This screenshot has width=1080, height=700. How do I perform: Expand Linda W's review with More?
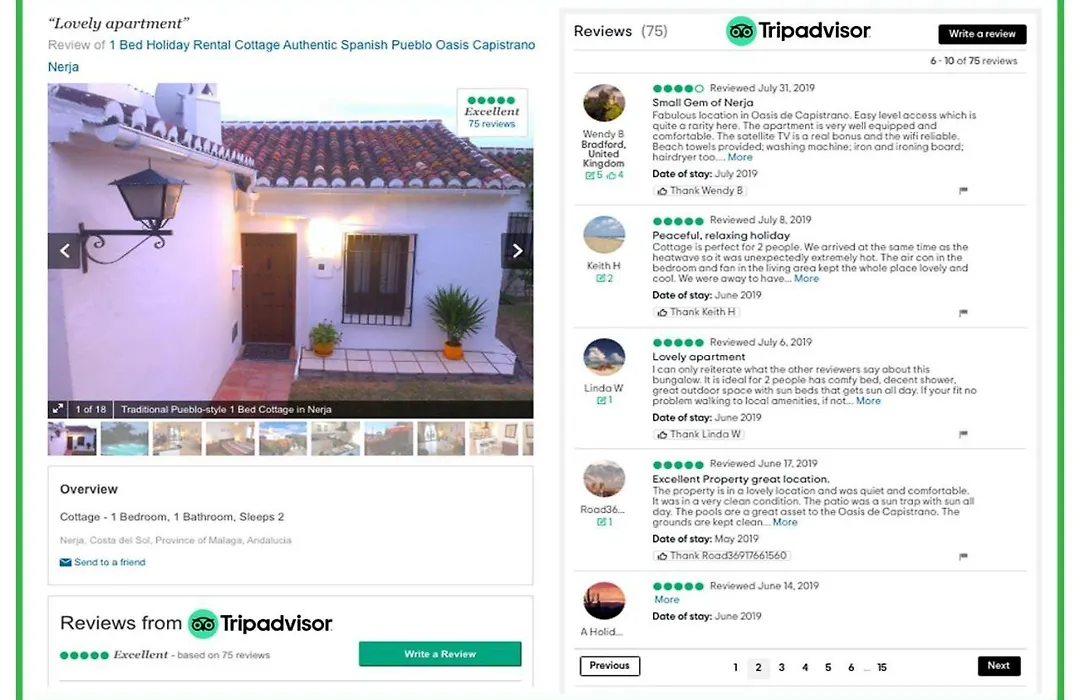(x=868, y=400)
